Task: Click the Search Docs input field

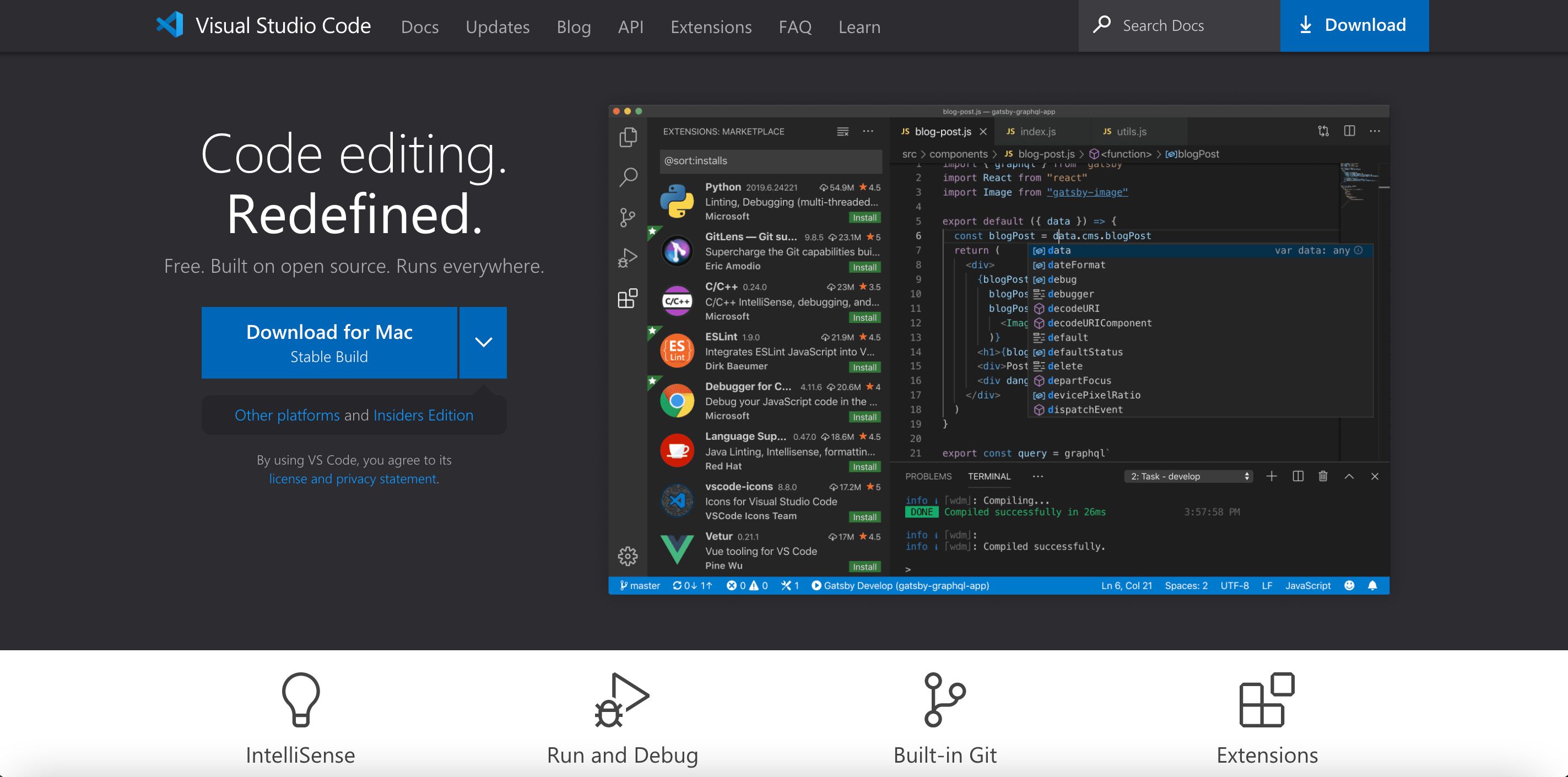Action: coord(1179,25)
